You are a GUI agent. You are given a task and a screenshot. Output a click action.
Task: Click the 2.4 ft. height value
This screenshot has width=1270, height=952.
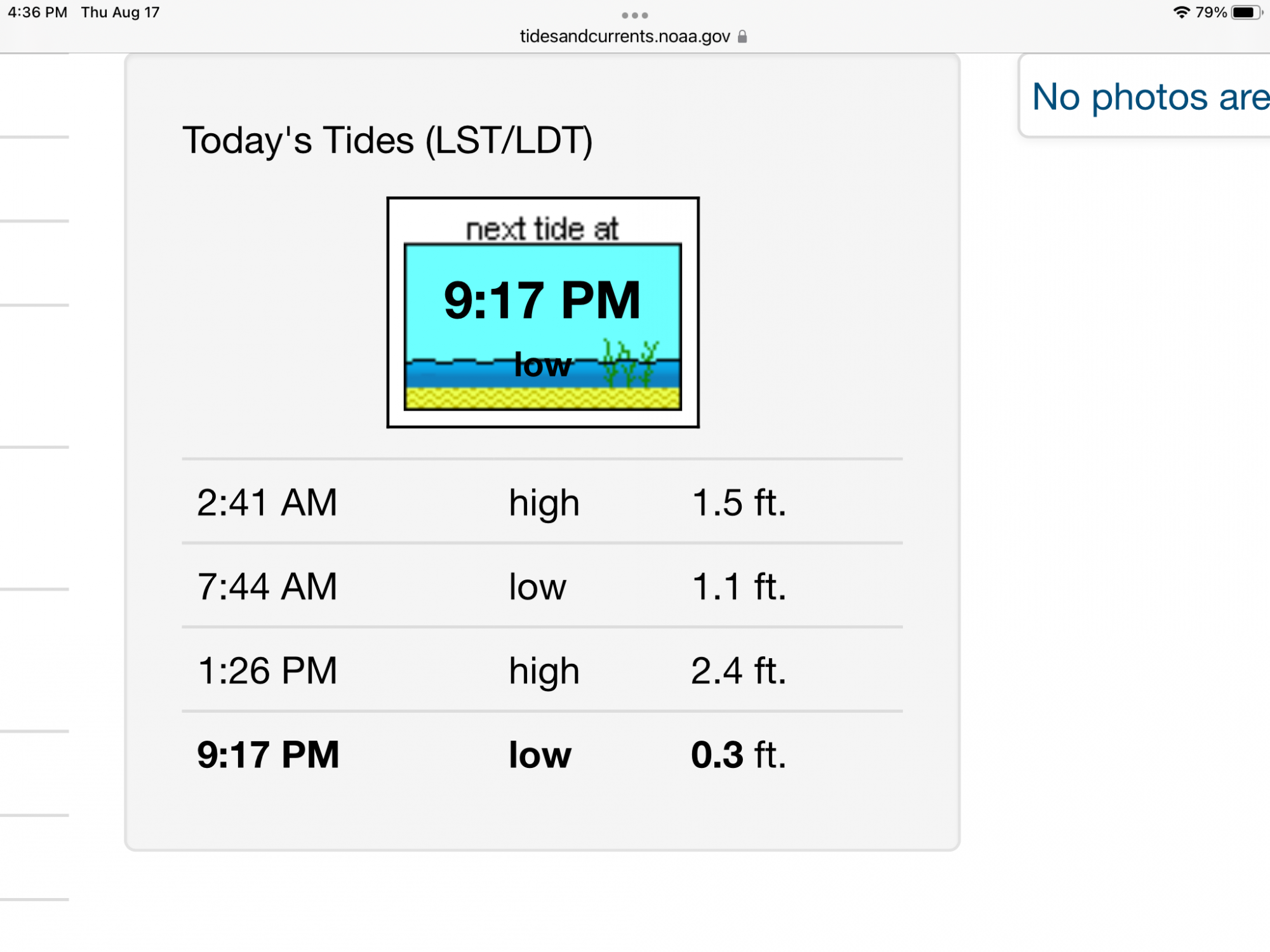point(739,671)
